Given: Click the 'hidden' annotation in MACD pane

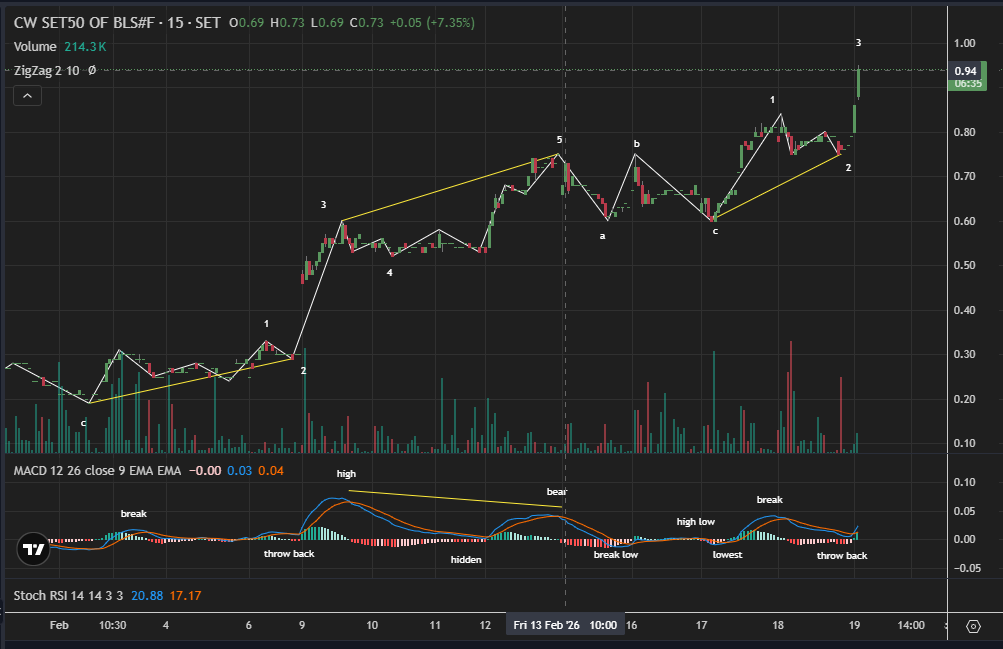Looking at the screenshot, I should (x=466, y=559).
